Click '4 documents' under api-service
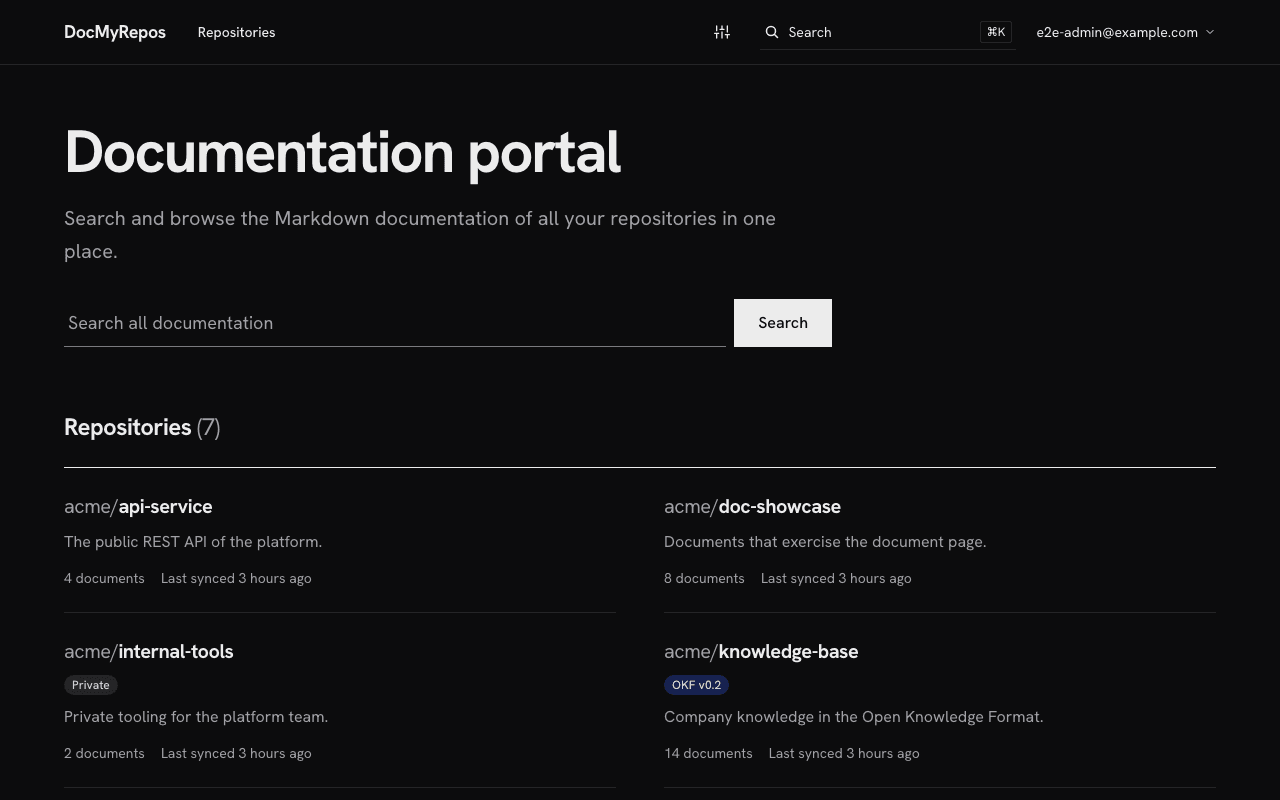The width and height of the screenshot is (1280, 800). coord(104,578)
